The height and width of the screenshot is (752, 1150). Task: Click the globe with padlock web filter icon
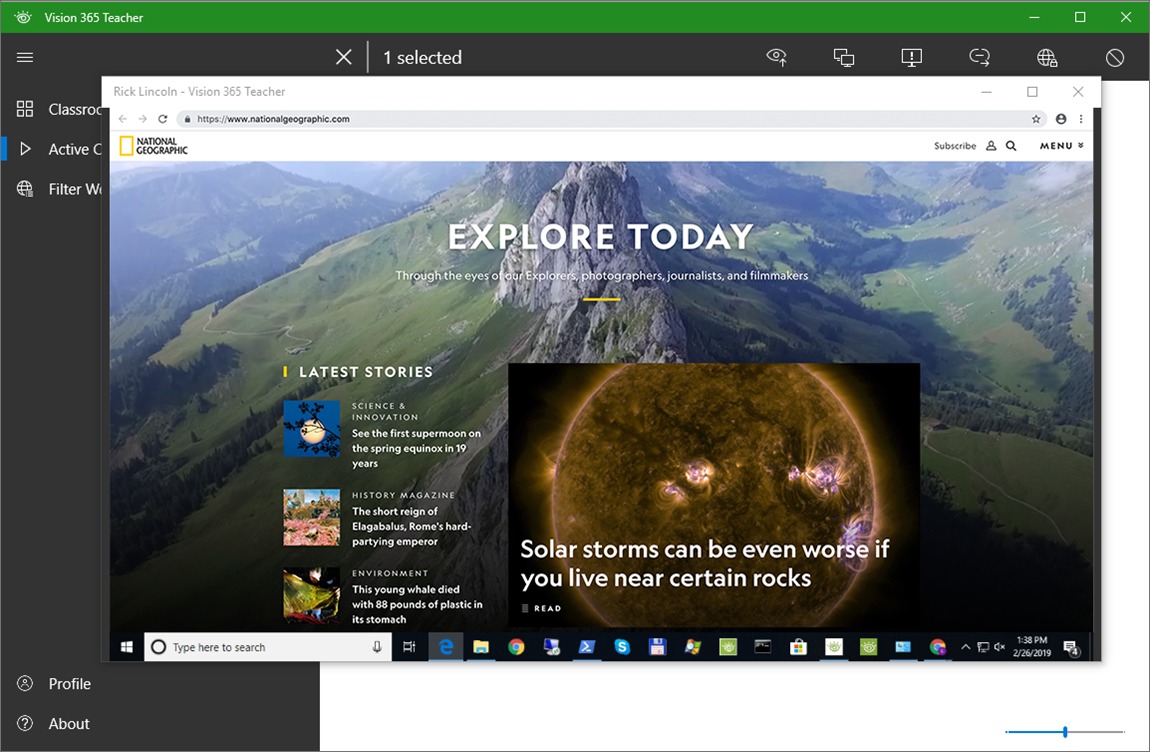coord(1047,57)
